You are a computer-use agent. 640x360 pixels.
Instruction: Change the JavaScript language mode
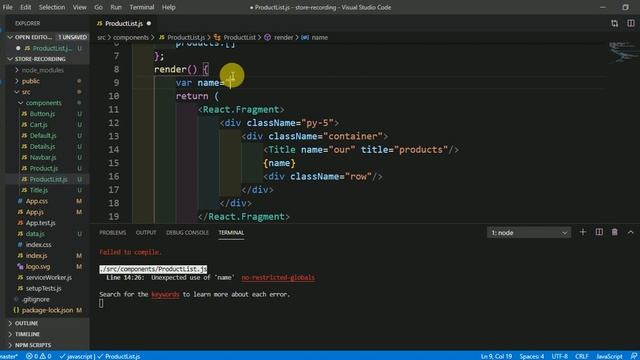coord(609,356)
